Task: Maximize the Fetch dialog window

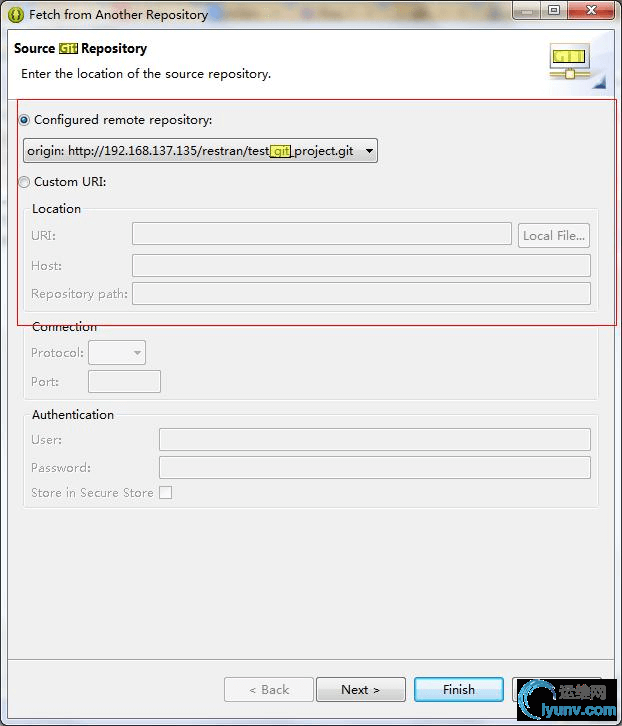Action: pos(553,10)
